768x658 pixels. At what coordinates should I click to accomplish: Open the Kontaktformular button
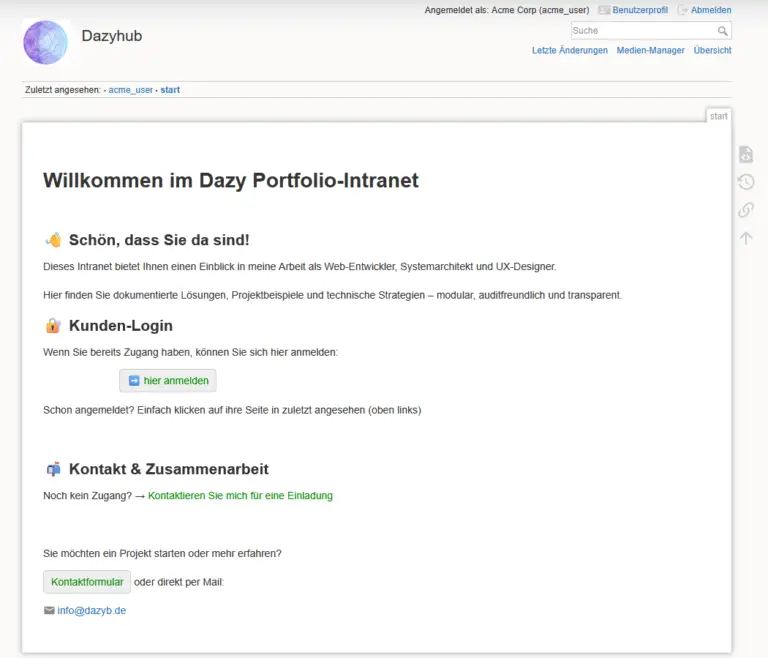tap(87, 582)
